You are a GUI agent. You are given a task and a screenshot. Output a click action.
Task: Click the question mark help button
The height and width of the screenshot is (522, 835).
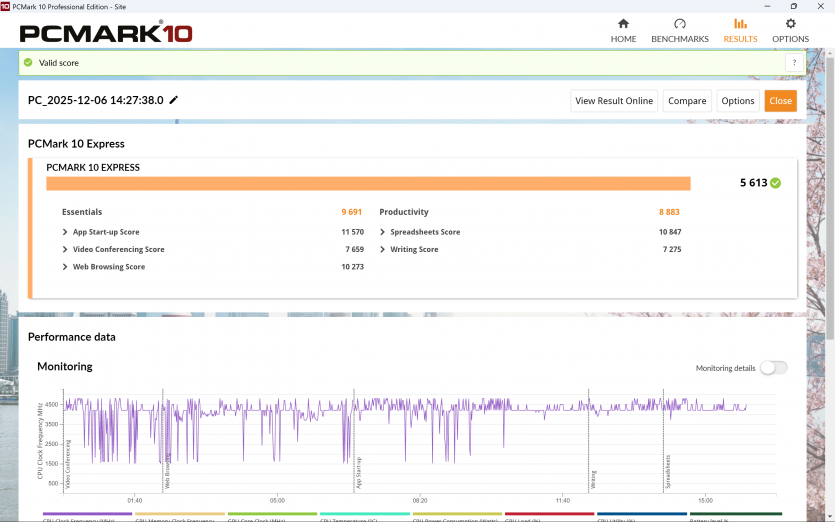click(793, 62)
